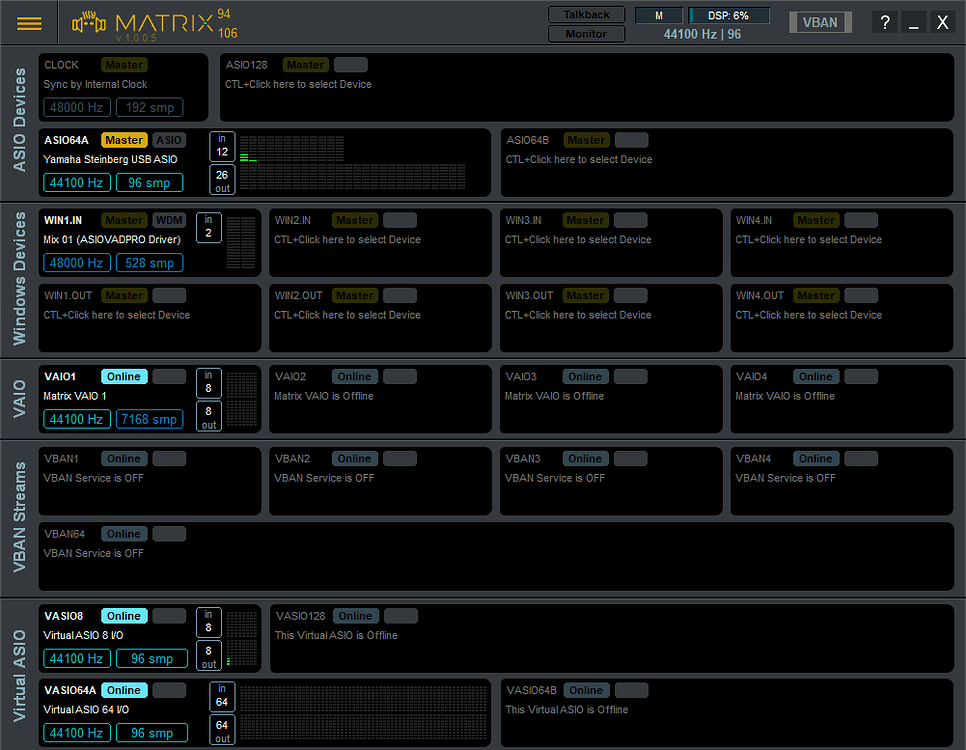The height and width of the screenshot is (750, 966).
Task: Toggle the ASIO badge on ASIO64A
Action: (x=168, y=139)
